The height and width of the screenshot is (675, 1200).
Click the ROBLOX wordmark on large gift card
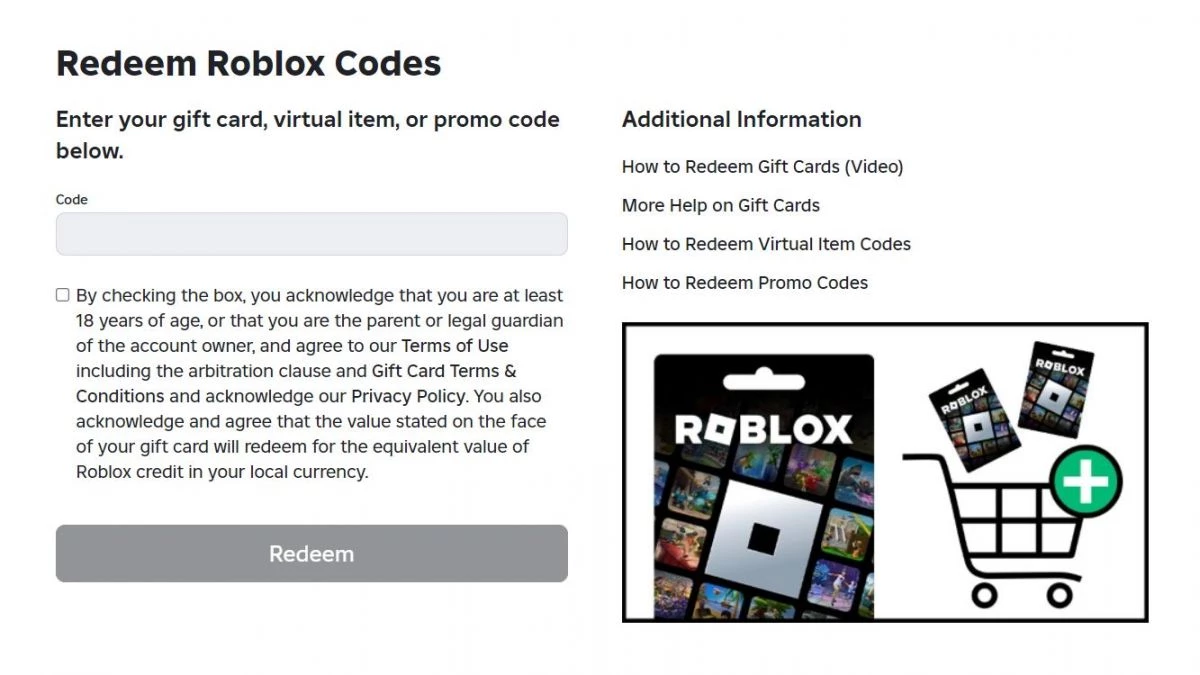tap(763, 430)
